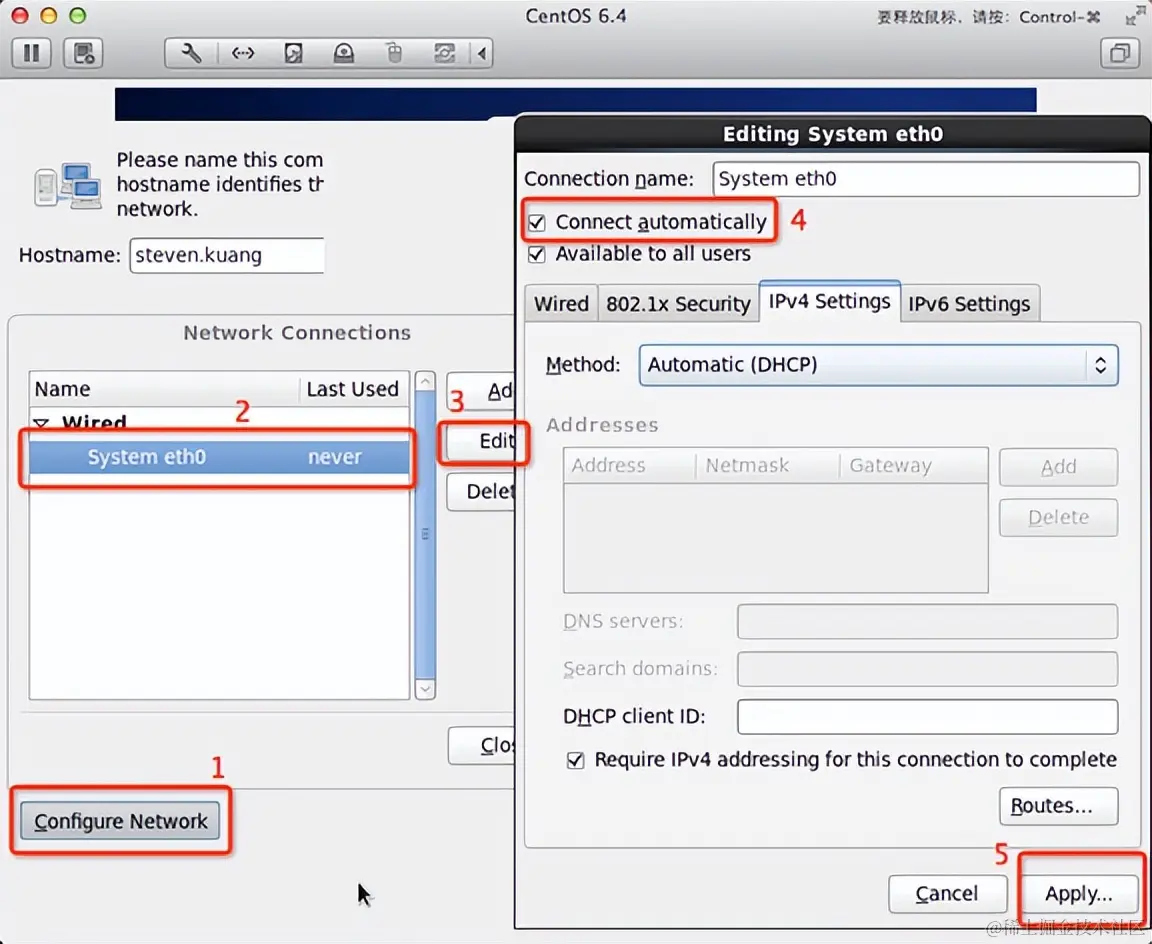1152x944 pixels.
Task: Pause the CentOS virtual machine
Action: point(32,53)
